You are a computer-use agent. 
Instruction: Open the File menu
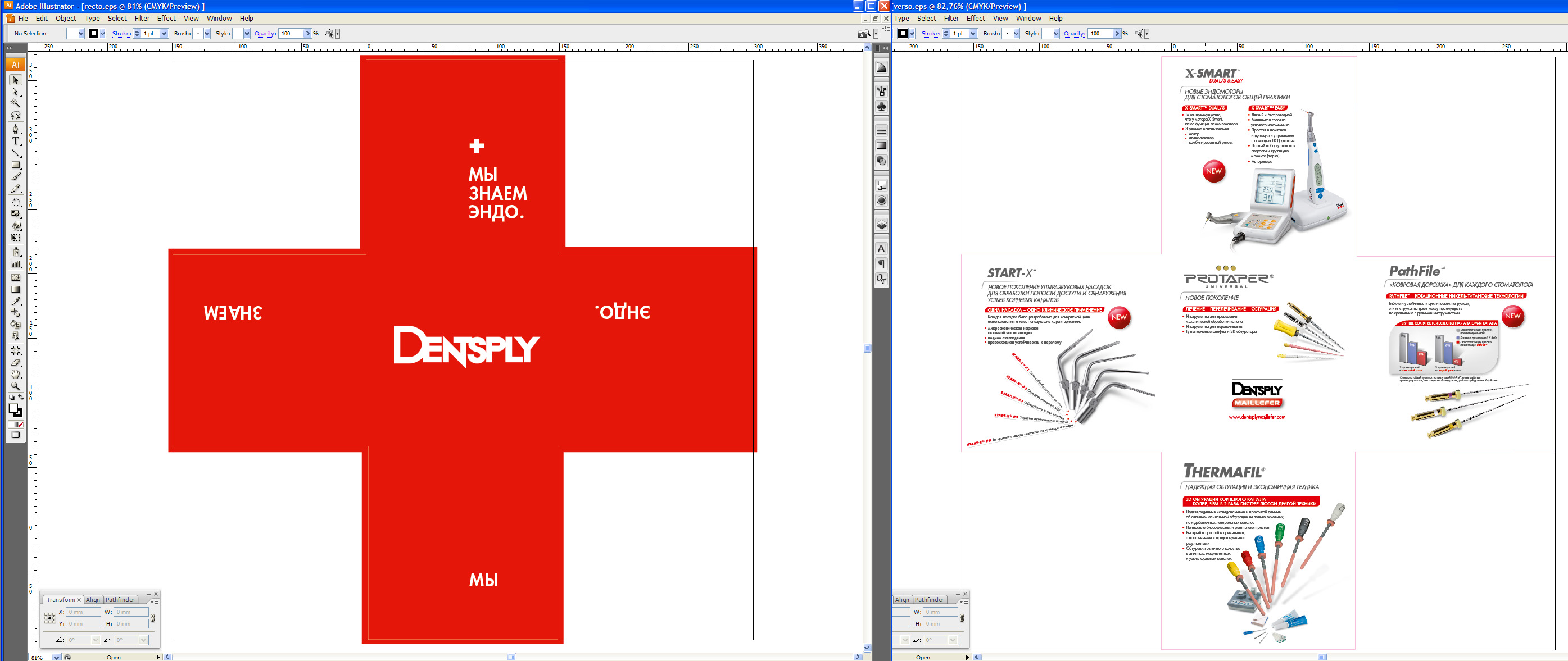tap(23, 18)
